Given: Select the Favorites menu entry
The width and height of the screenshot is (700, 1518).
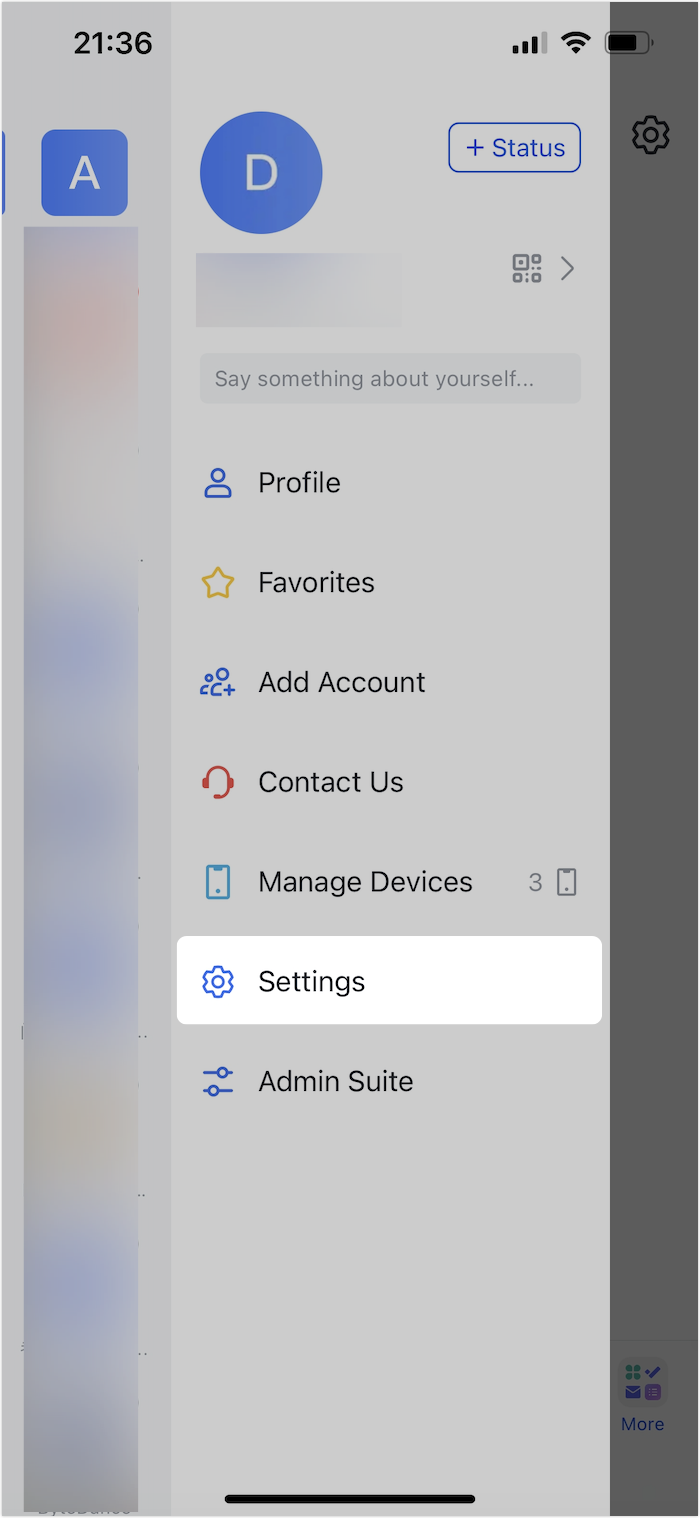Looking at the screenshot, I should pos(389,582).
